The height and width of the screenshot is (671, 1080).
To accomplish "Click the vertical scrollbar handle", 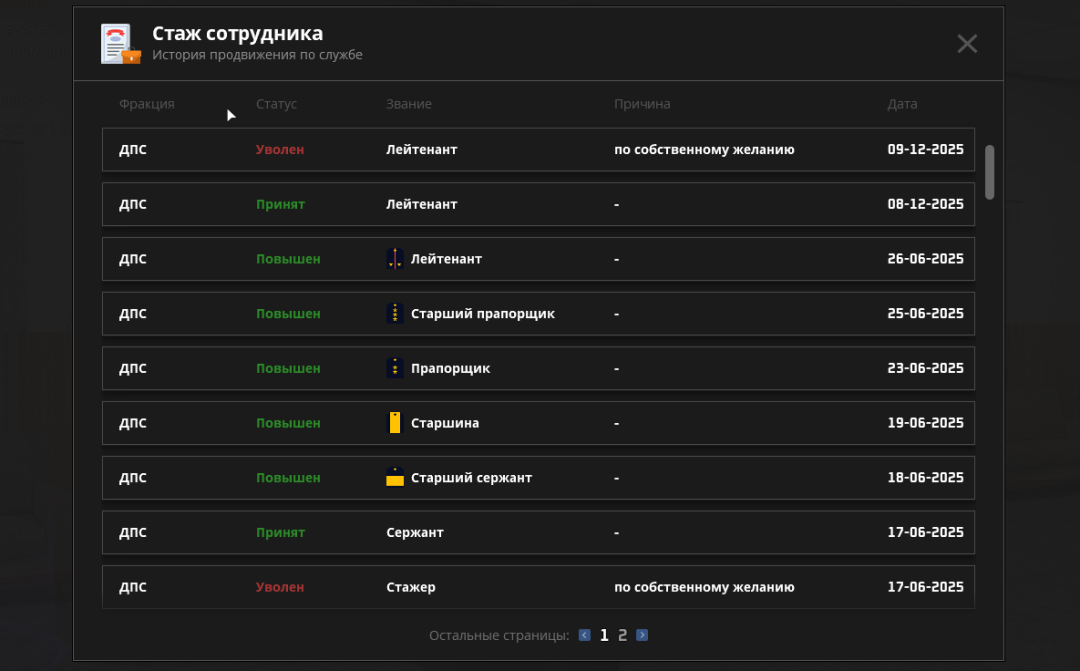I will (989, 172).
